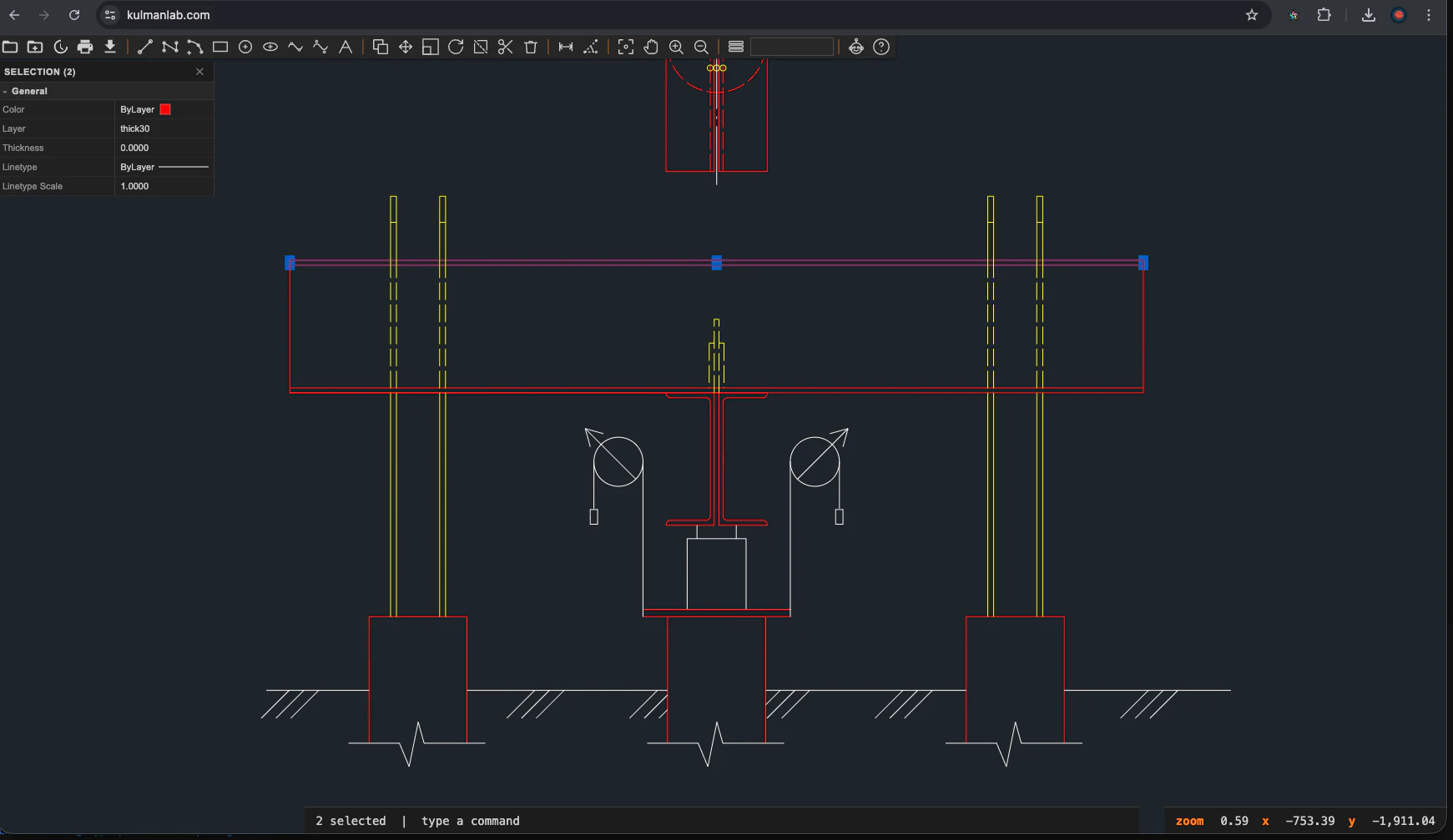Open the Help menu icon
Screen dimensions: 1453x840
(x=882, y=47)
